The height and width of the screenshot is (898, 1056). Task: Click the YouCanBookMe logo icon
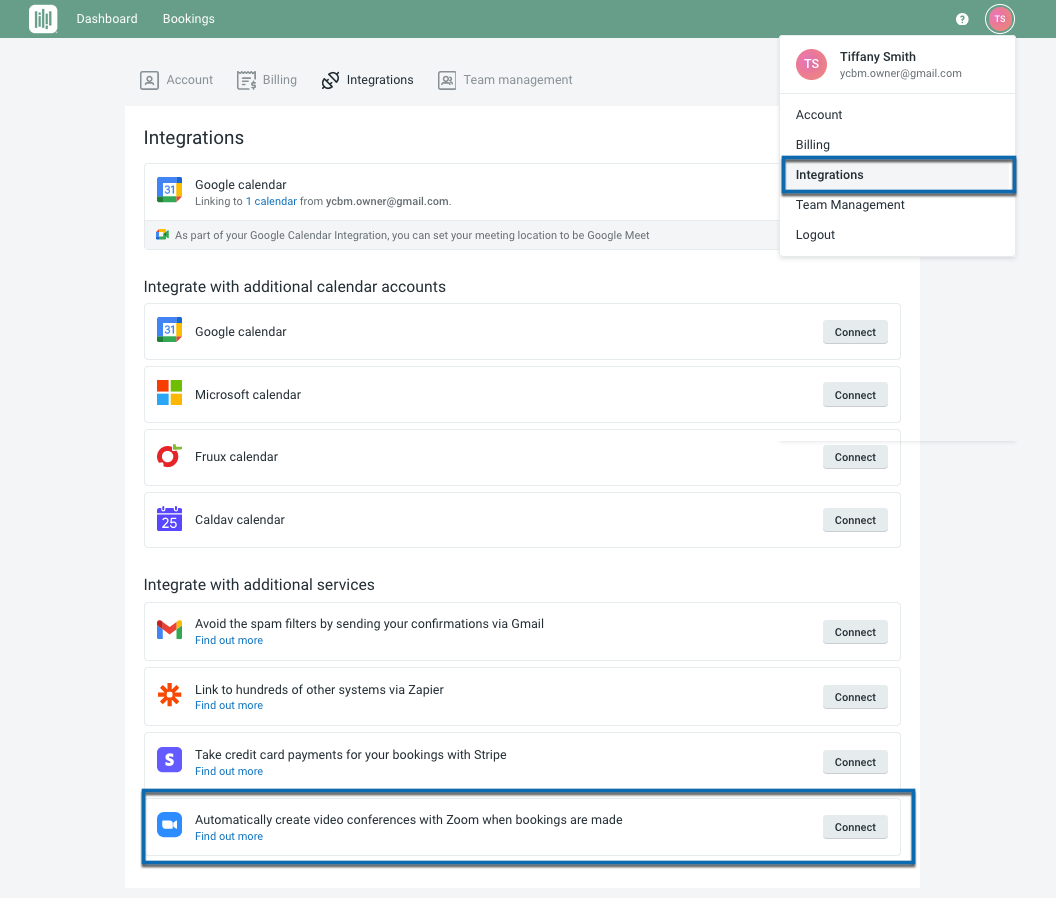pos(43,19)
